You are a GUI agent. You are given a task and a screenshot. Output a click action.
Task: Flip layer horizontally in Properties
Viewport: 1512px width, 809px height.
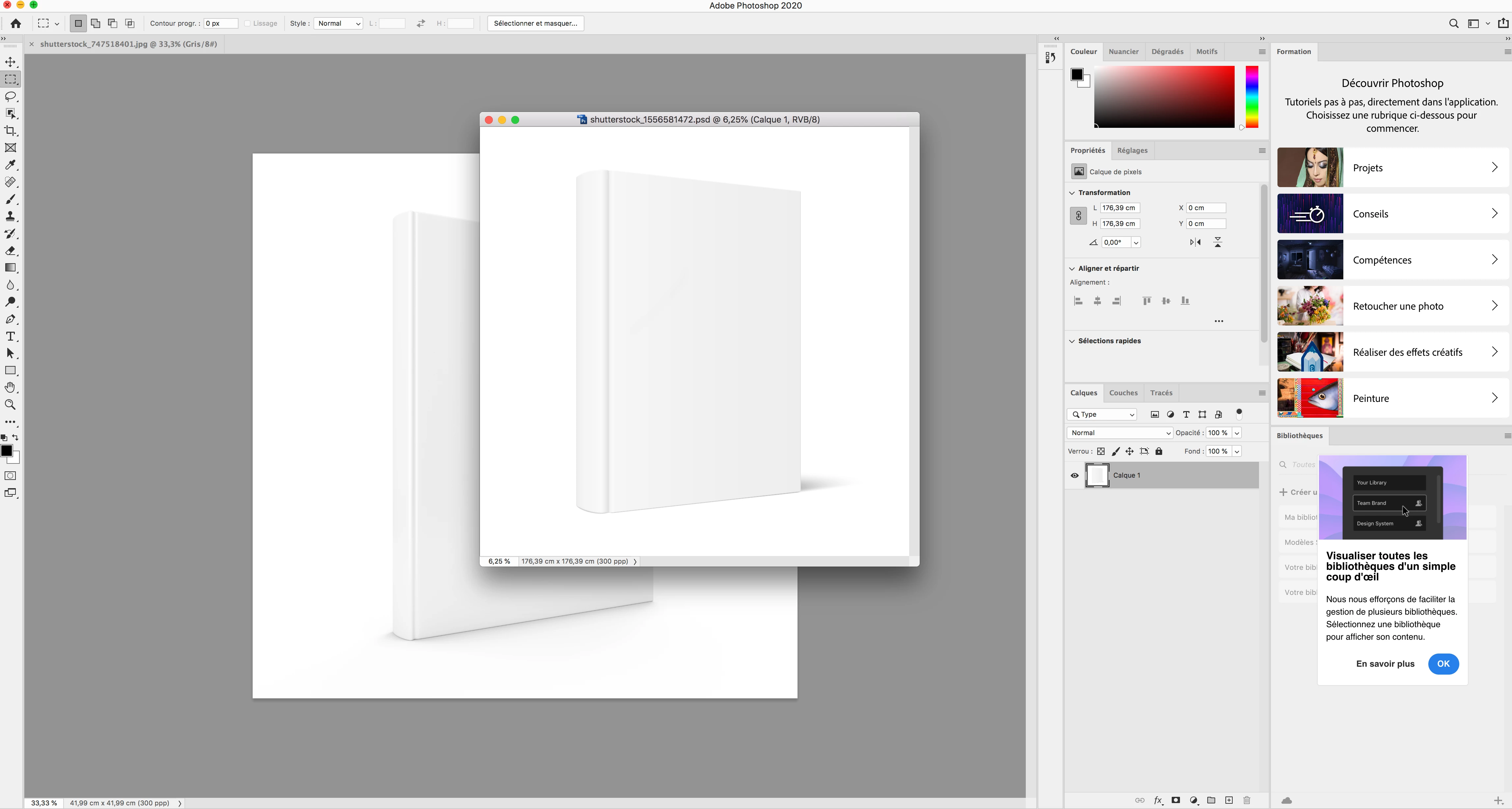(1195, 242)
